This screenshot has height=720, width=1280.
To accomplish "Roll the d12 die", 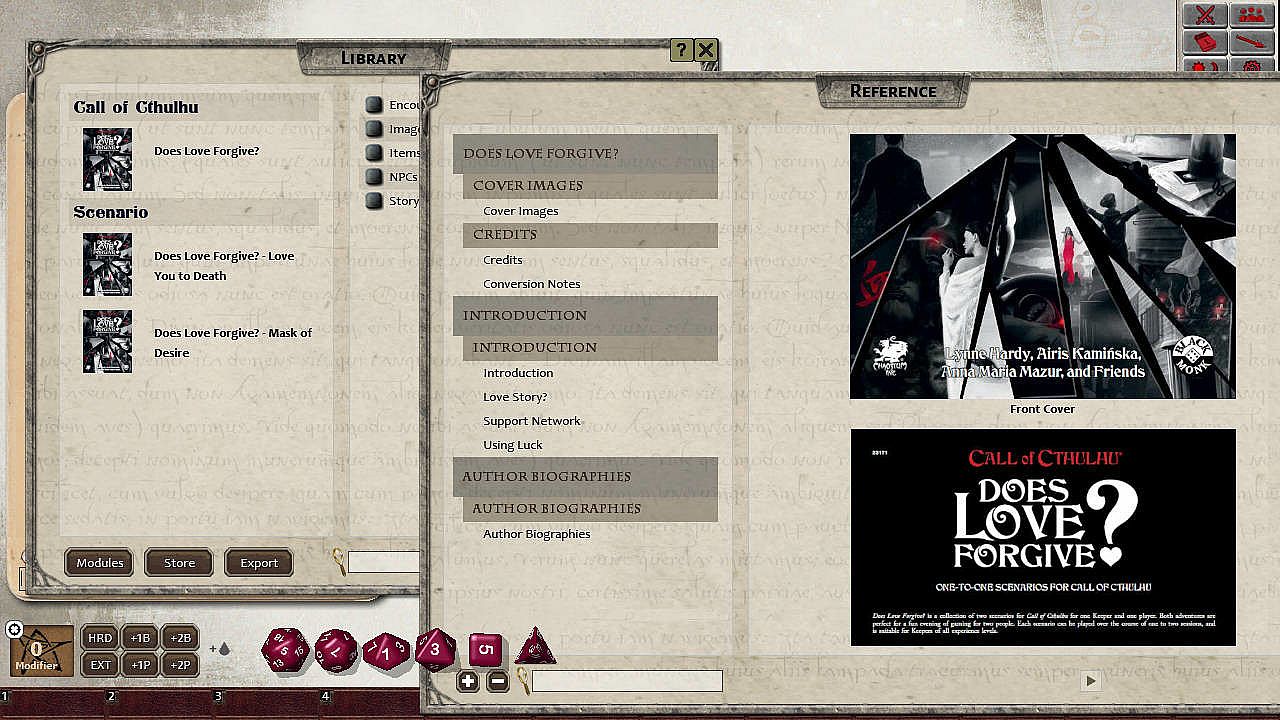I will [x=336, y=651].
